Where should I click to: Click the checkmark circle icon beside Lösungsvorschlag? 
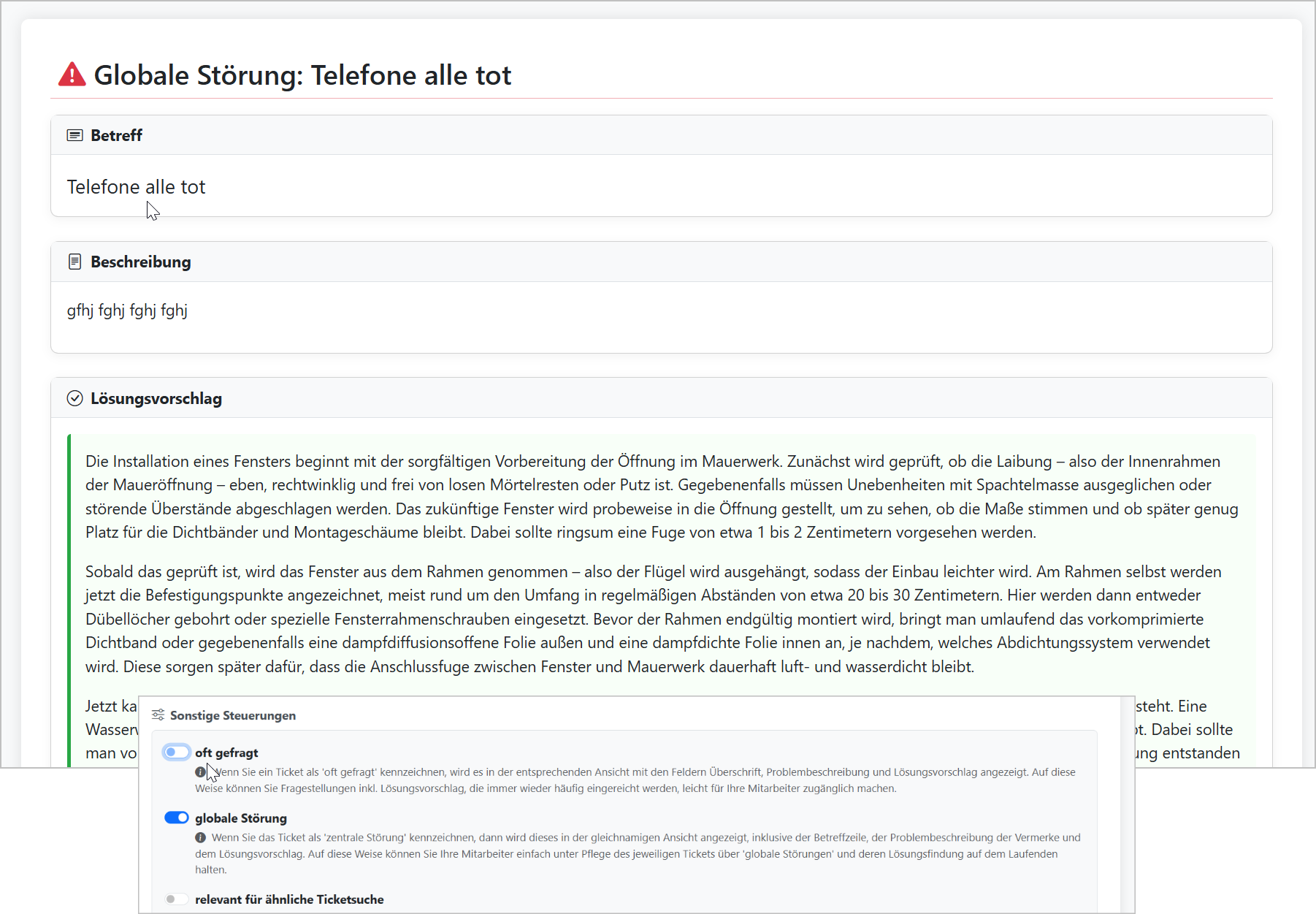(x=75, y=398)
